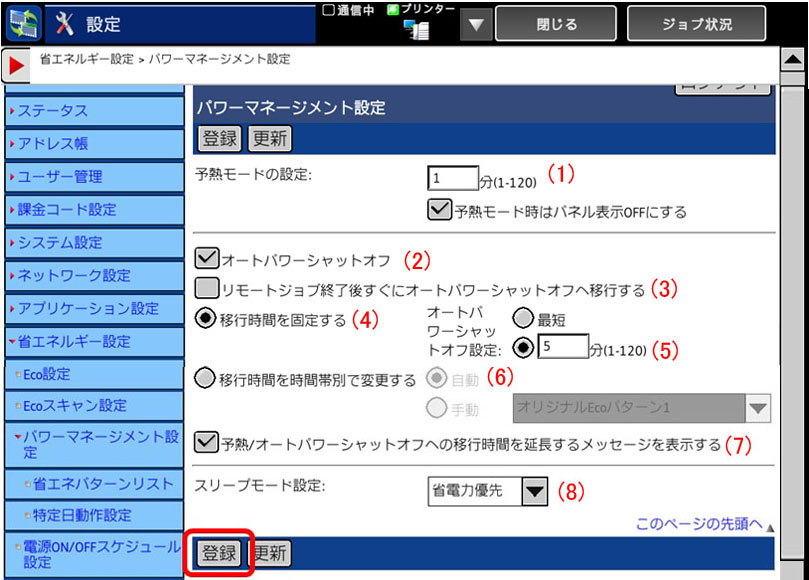Open アドレス帳 in sidebar menu
Viewport: 809px width, 580px height.
93,143
